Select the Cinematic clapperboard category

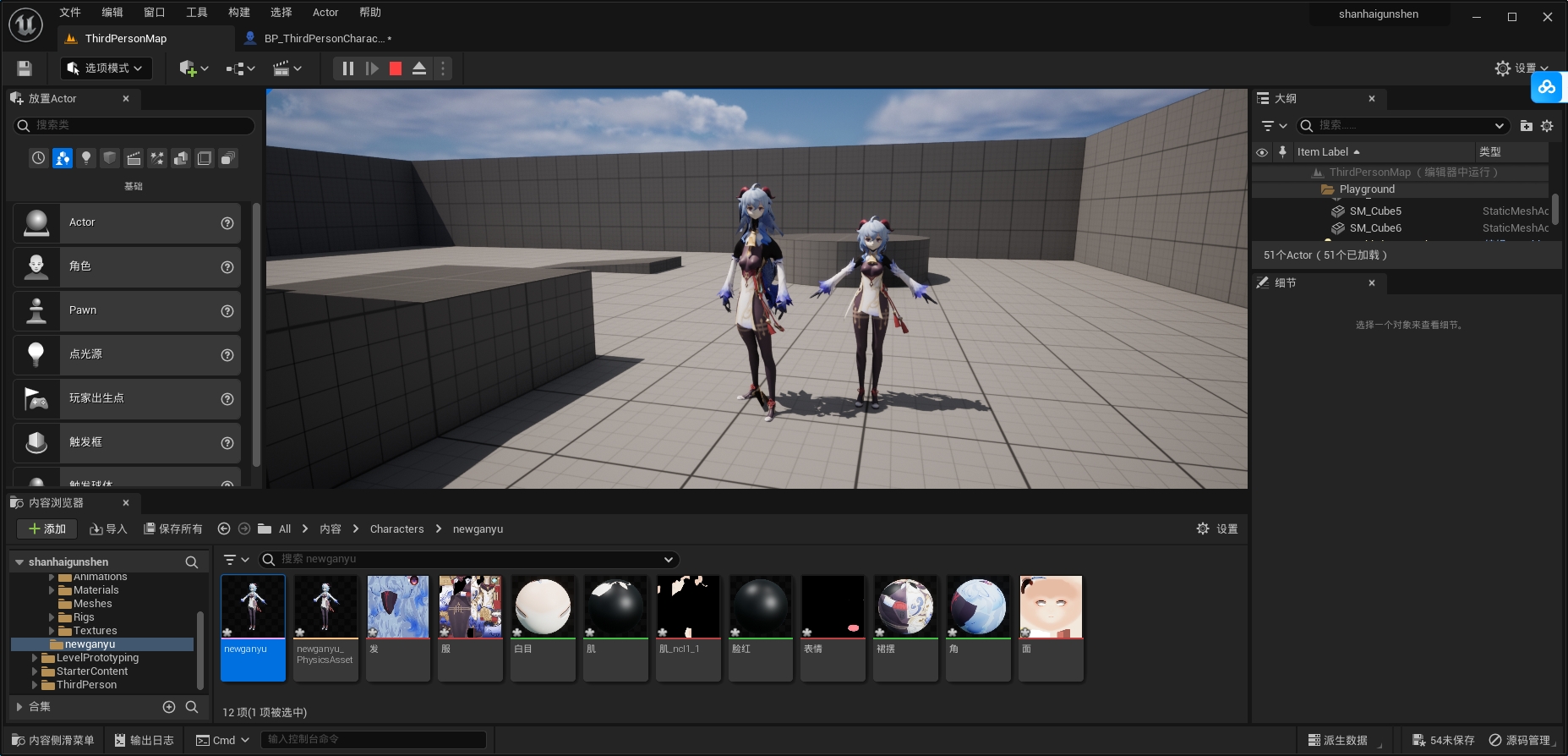(x=134, y=158)
